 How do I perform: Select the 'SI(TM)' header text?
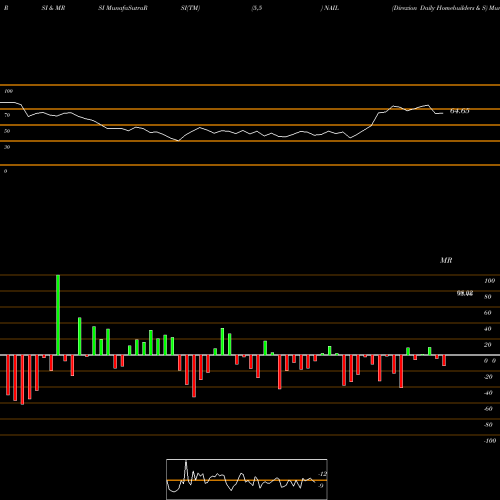pyautogui.click(x=190, y=8)
